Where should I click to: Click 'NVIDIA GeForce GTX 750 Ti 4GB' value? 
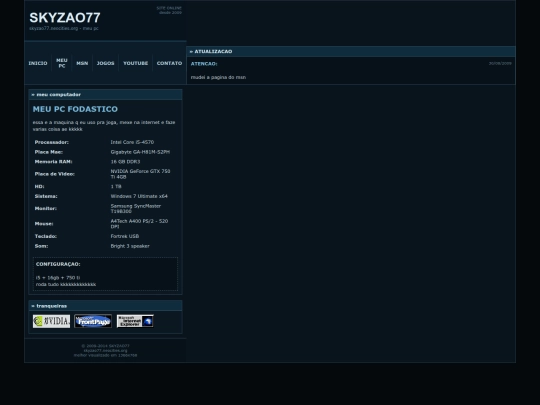pos(140,174)
